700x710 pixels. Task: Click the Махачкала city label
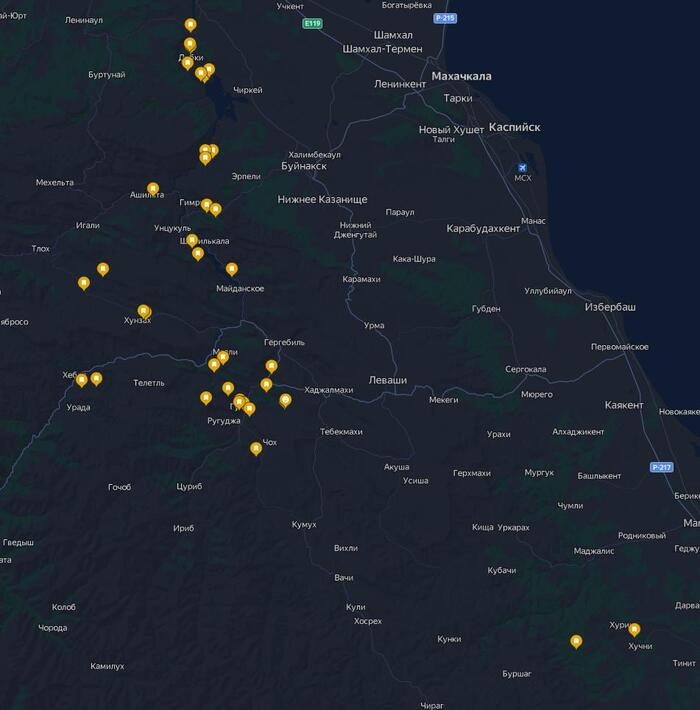point(461,76)
